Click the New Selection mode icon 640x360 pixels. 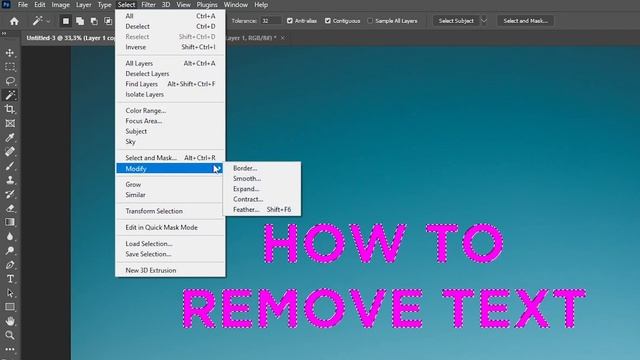[x=66, y=21]
